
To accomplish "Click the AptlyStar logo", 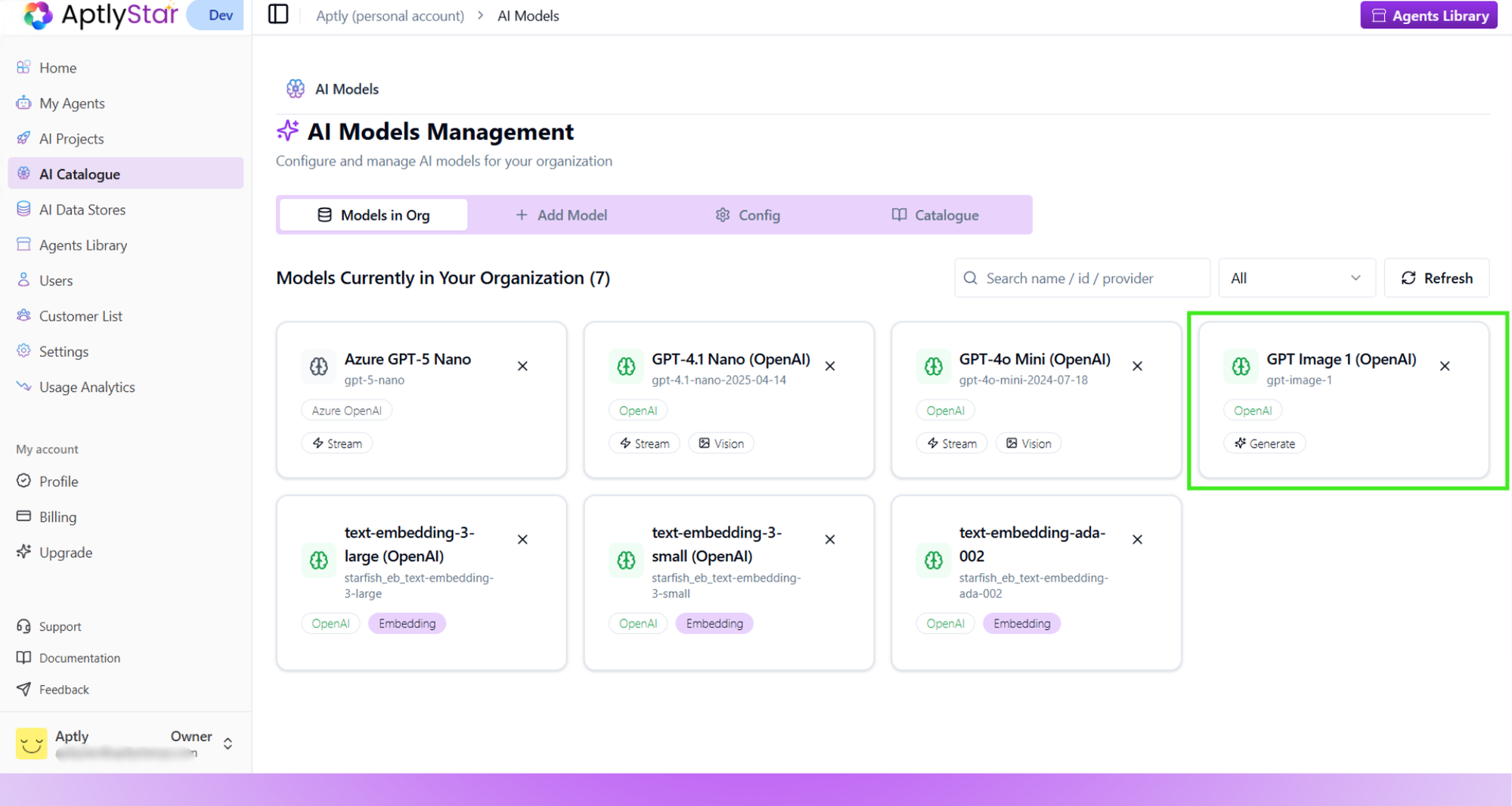I will (101, 14).
